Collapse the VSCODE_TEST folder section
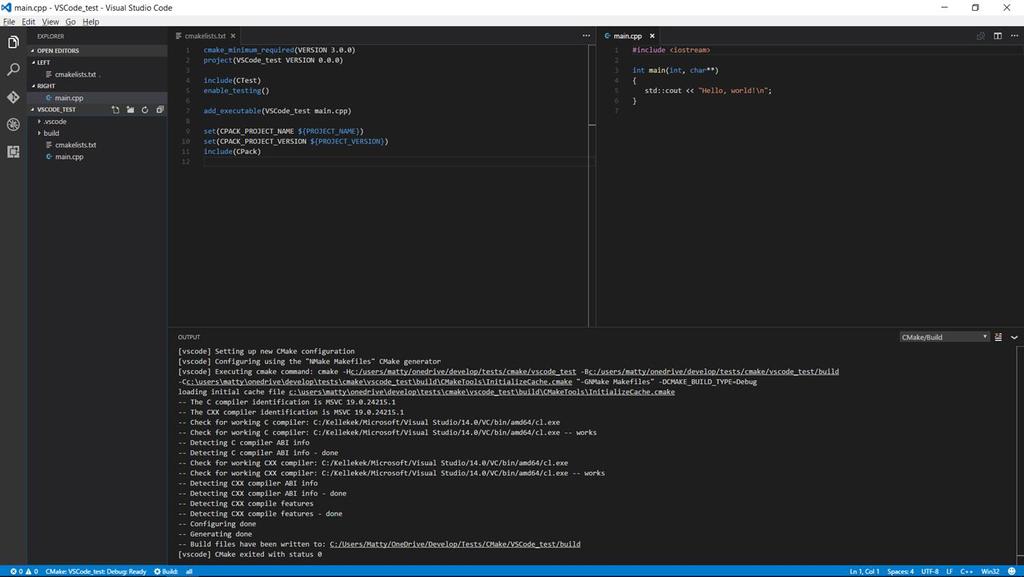Viewport: 1024px width, 577px height. [x=56, y=110]
